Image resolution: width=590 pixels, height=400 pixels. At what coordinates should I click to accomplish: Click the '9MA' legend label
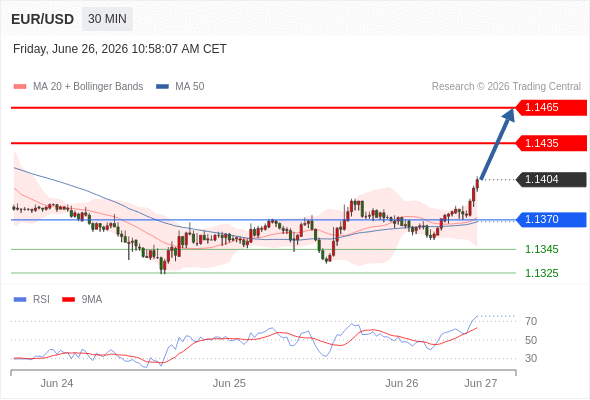[x=92, y=300]
